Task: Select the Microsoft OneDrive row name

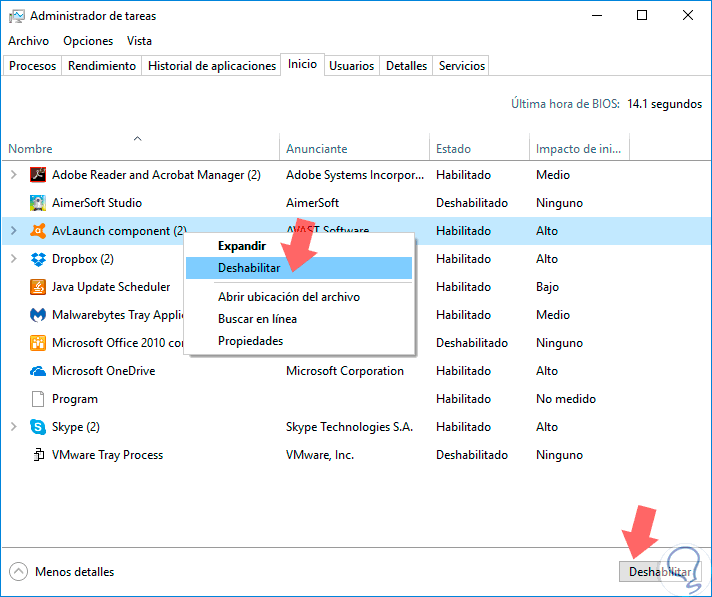Action: 104,371
